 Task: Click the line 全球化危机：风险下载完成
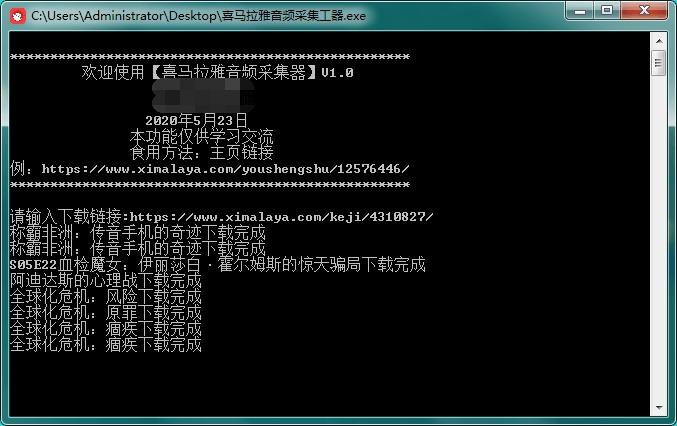point(106,297)
